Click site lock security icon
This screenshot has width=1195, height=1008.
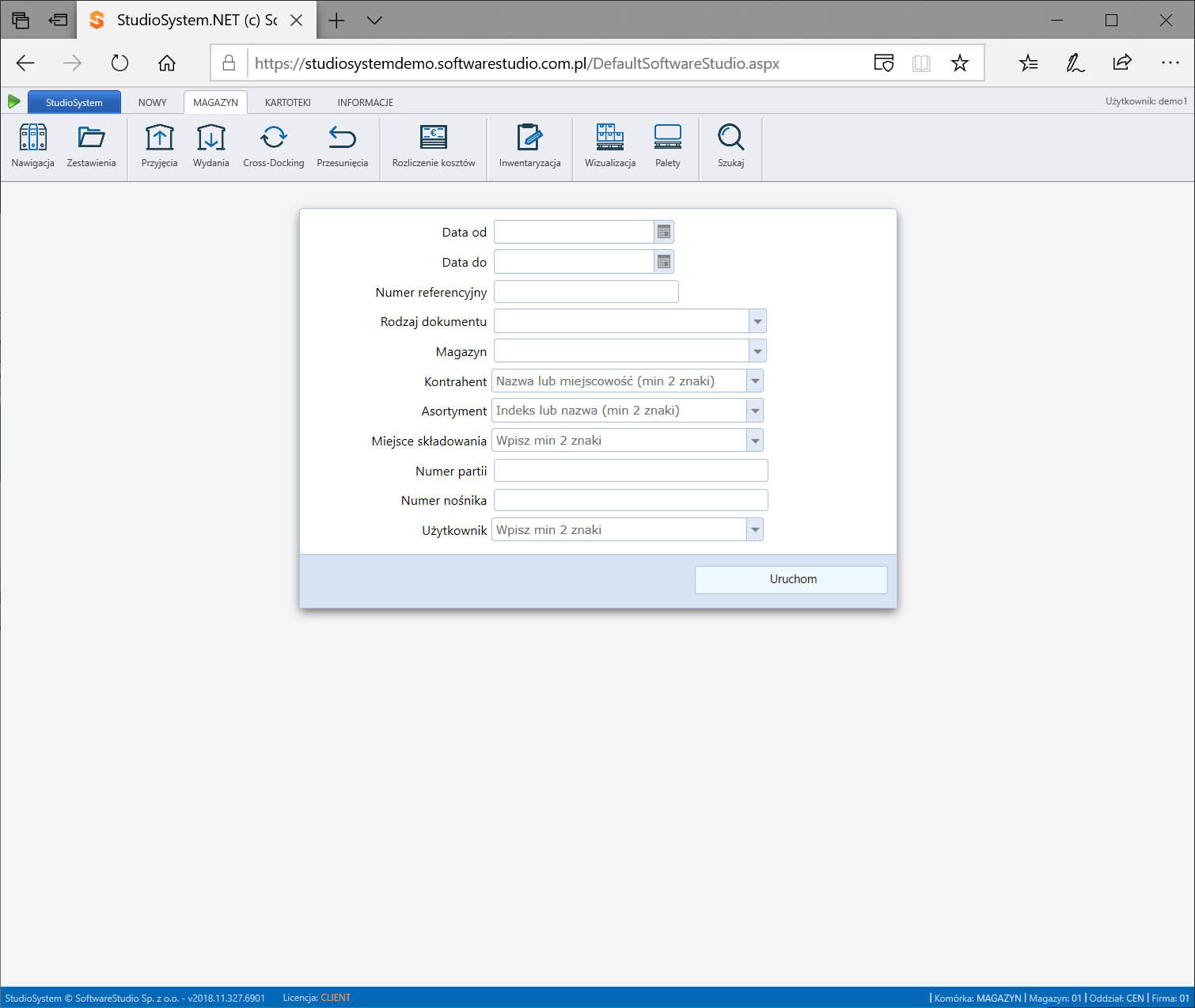229,63
